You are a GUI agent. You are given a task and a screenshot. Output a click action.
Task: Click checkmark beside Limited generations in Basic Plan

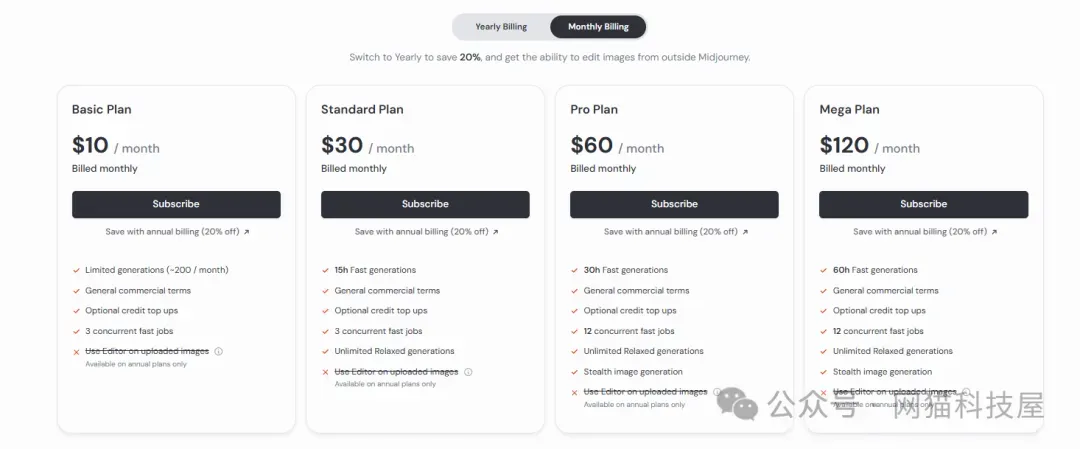(76, 270)
